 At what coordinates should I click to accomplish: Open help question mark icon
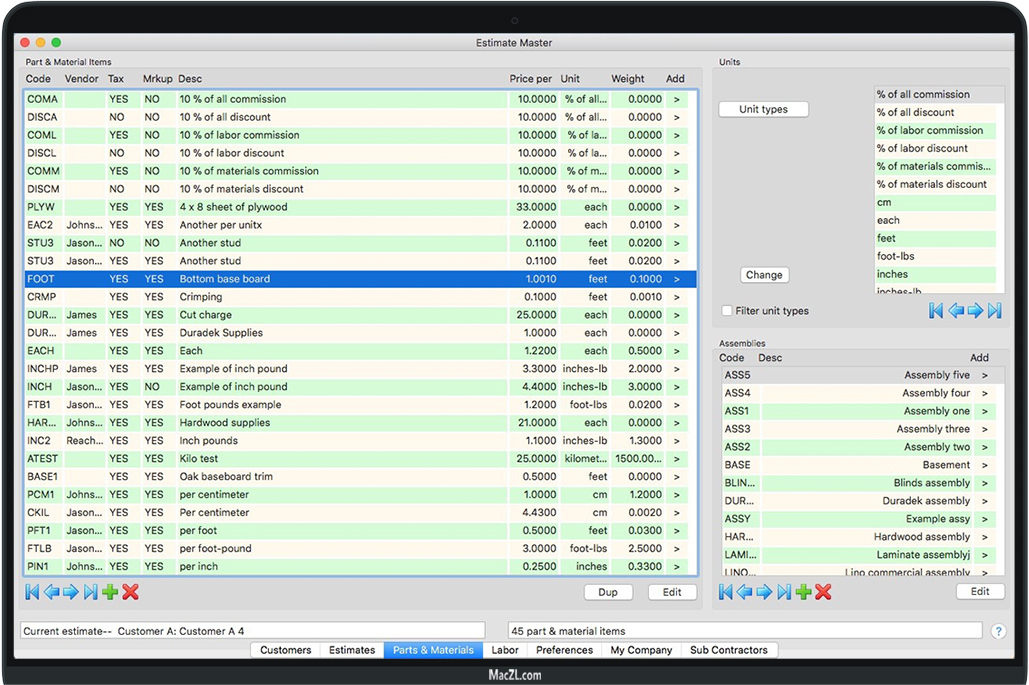click(x=998, y=631)
